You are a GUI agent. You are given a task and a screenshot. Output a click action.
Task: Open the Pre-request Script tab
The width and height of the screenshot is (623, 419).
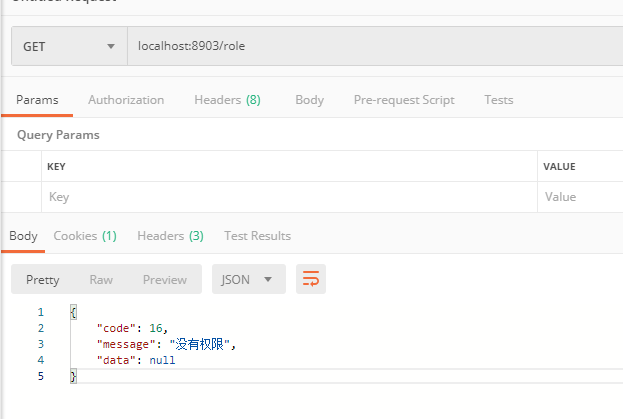click(404, 100)
